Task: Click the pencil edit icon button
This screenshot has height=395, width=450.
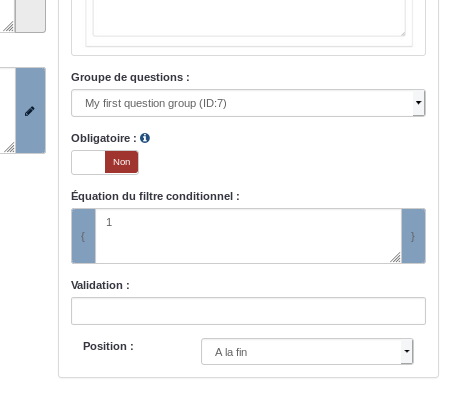Action: pos(30,111)
